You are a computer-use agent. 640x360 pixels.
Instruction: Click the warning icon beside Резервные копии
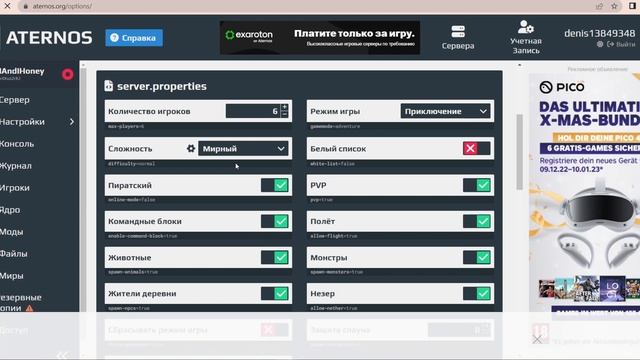(x=29, y=308)
